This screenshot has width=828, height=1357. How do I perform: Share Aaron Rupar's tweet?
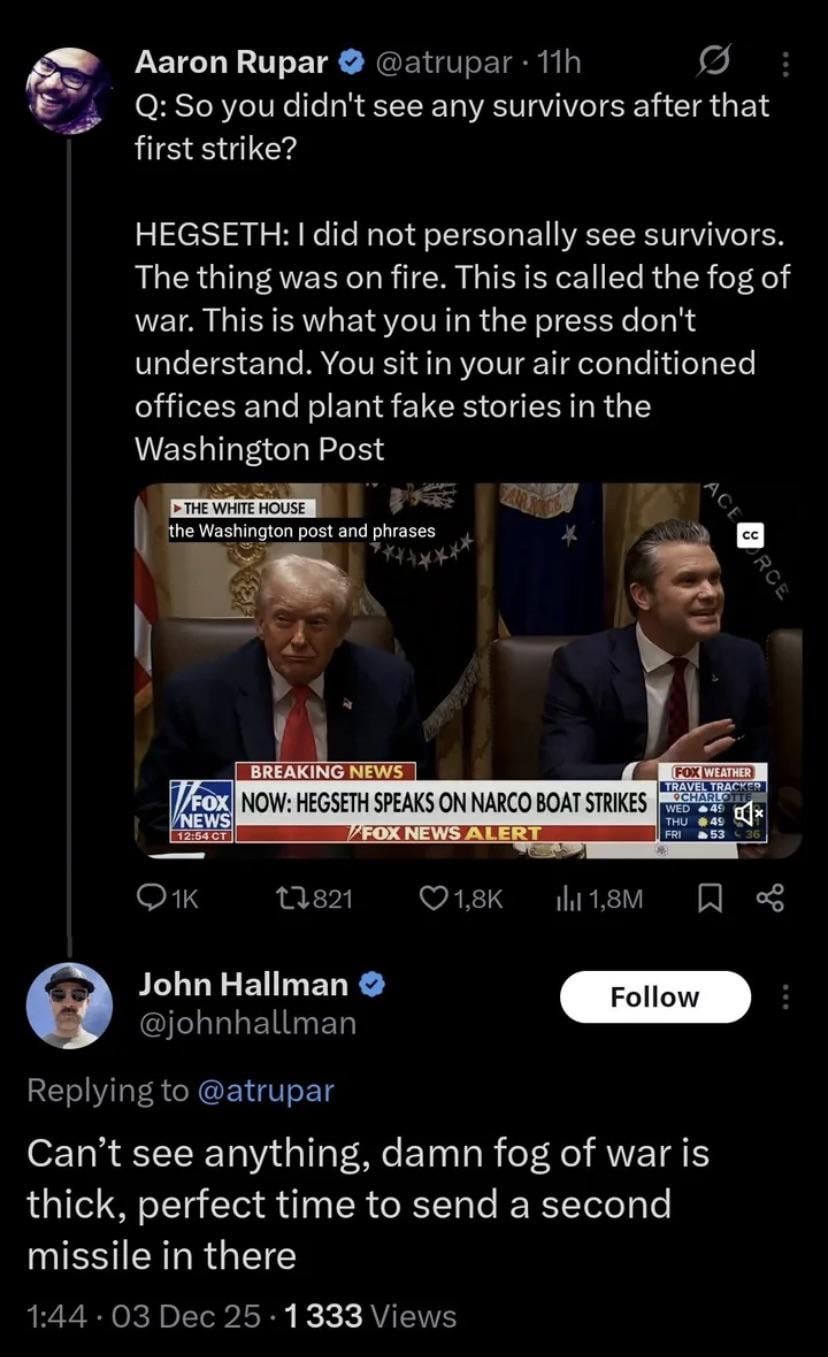coord(770,900)
